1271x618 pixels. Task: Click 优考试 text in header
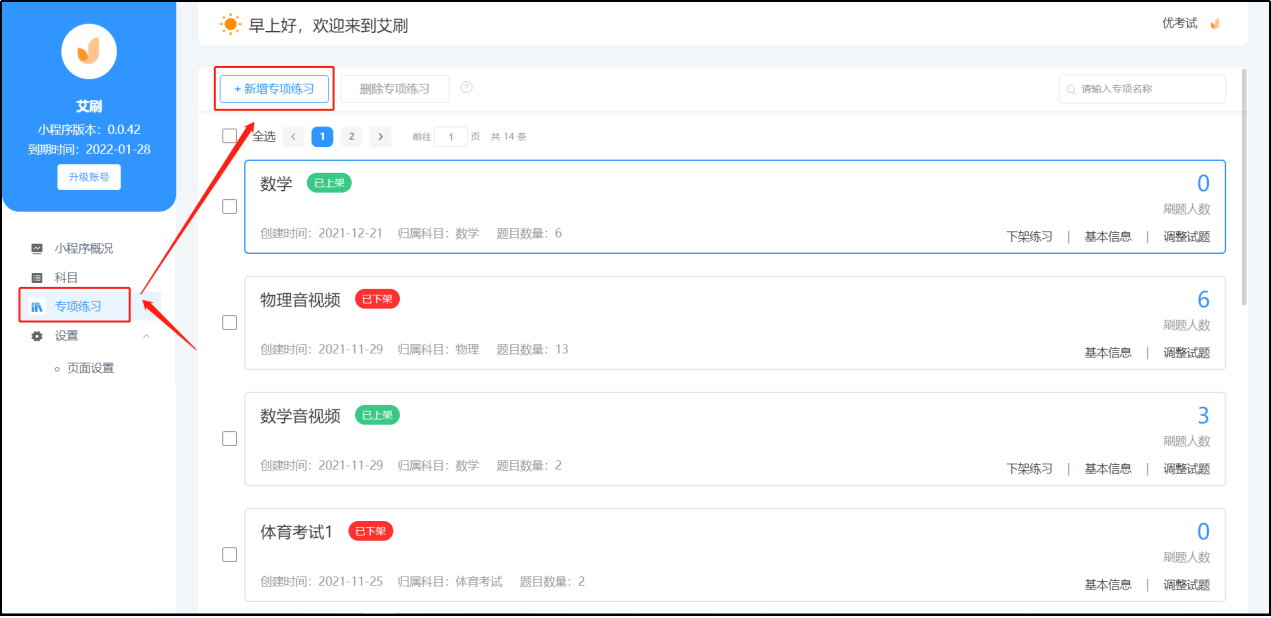(x=1179, y=23)
